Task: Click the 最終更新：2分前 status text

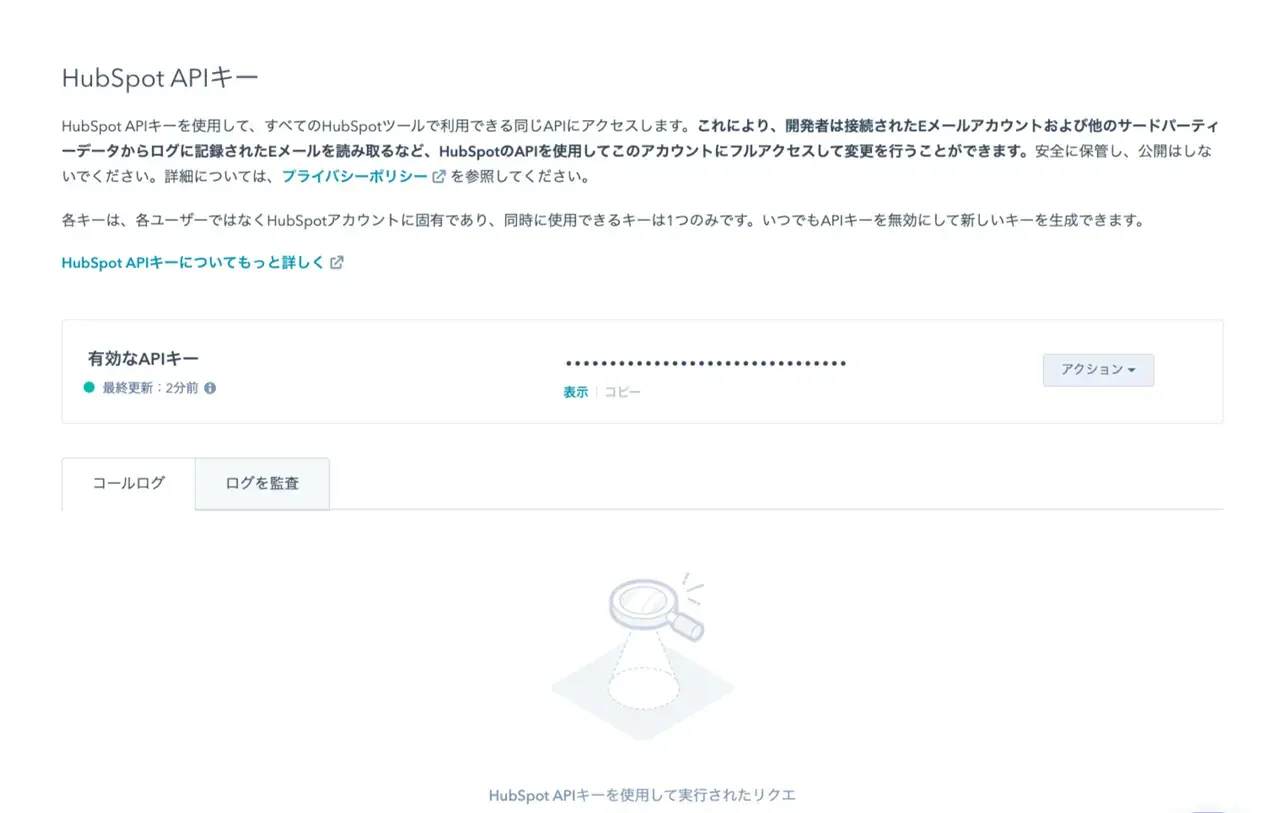Action: (x=150, y=388)
